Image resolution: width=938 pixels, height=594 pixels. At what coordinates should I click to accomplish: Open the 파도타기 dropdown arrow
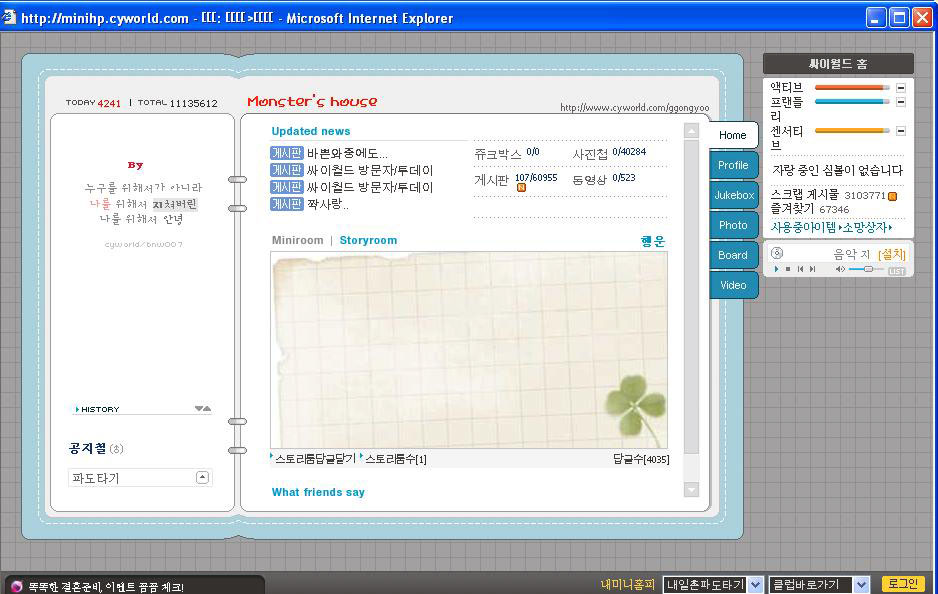pyautogui.click(x=202, y=477)
